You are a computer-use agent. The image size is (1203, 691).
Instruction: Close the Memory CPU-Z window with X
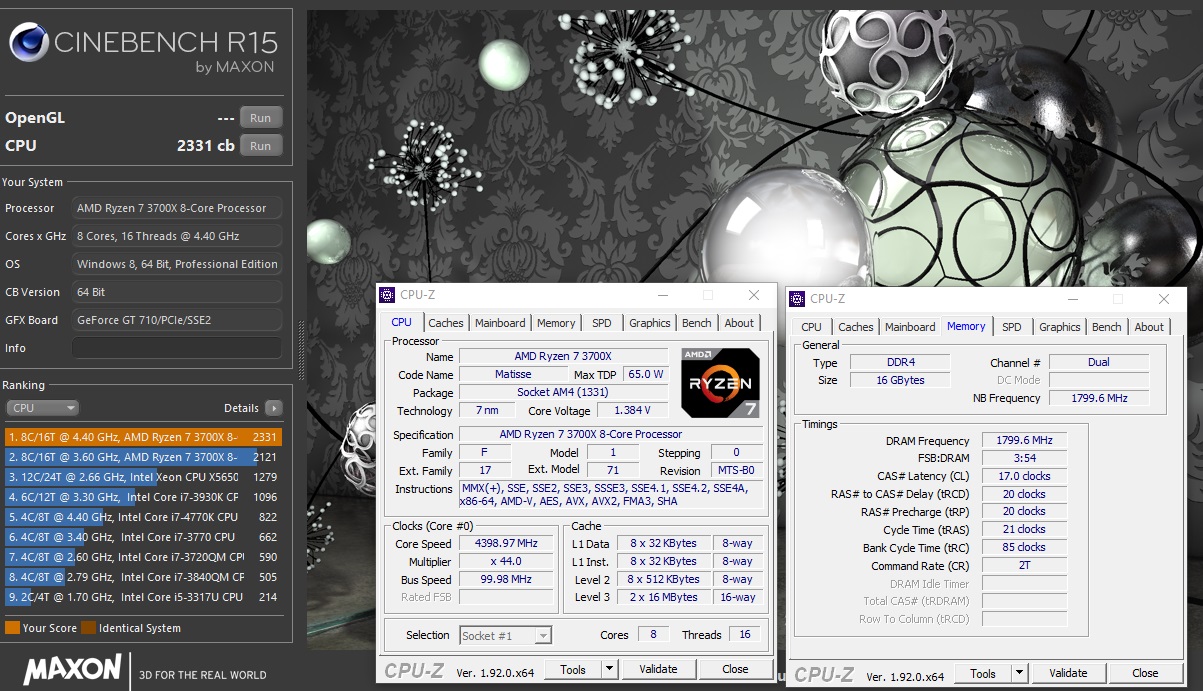point(1163,299)
